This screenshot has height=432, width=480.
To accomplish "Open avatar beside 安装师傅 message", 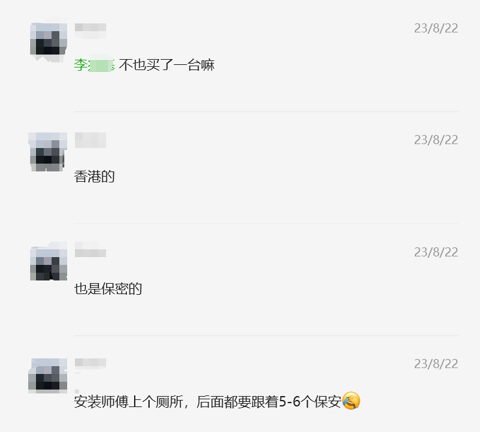I will point(48,375).
